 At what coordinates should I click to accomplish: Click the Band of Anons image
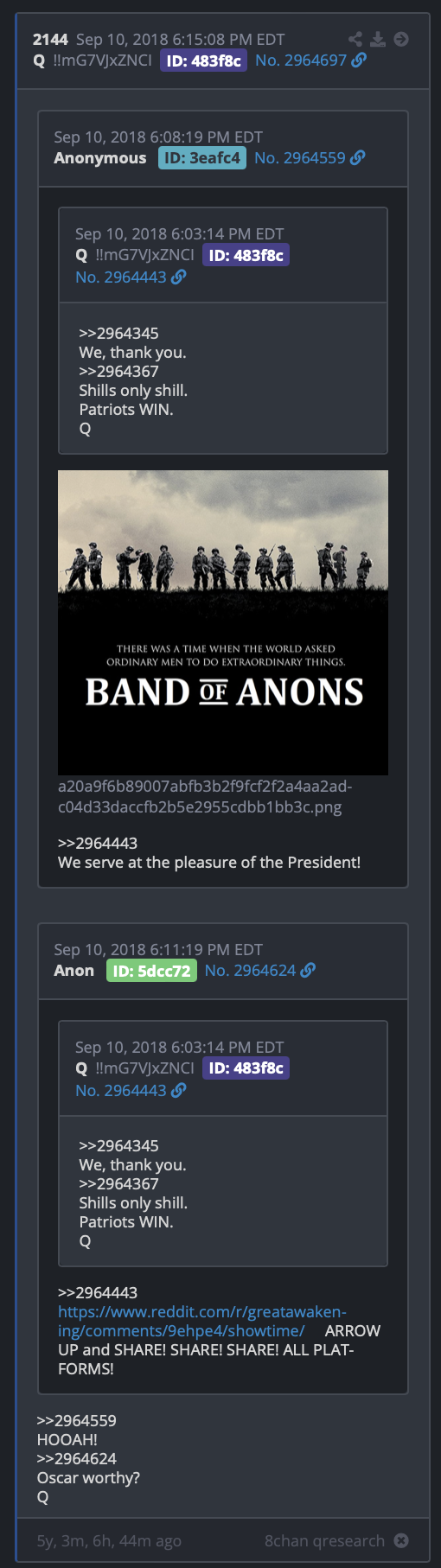223,622
